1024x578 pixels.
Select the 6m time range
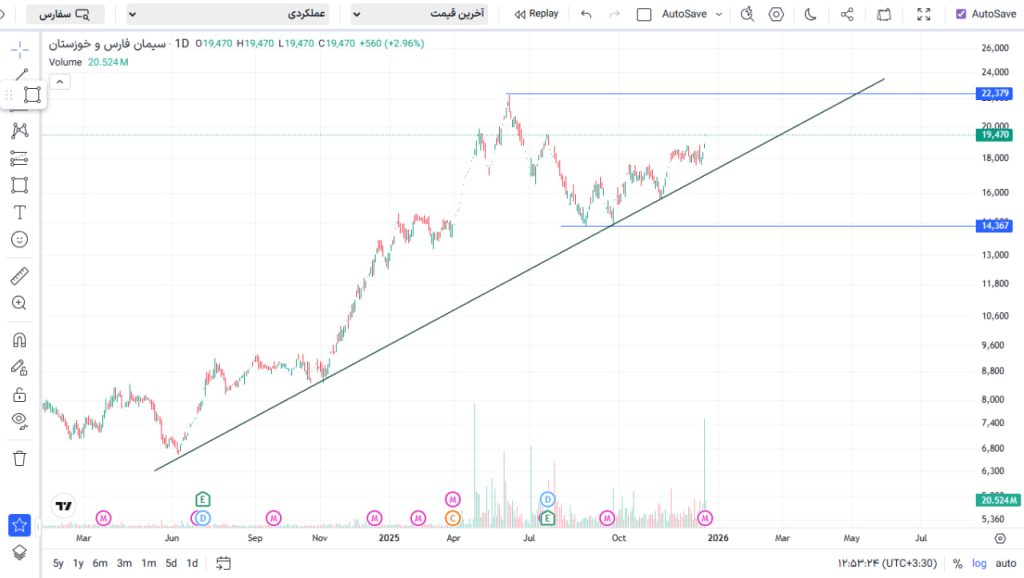click(100, 563)
